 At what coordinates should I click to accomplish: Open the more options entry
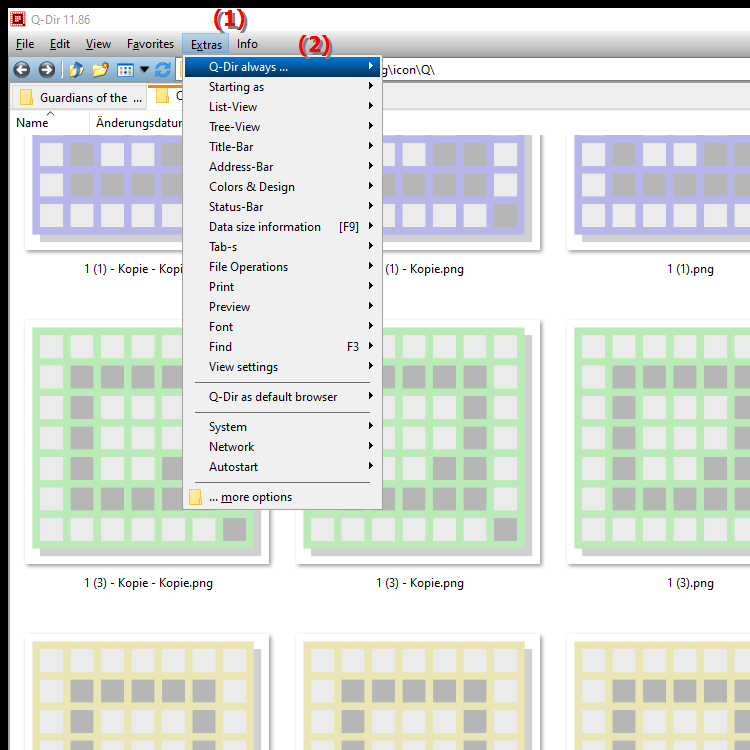point(282,497)
